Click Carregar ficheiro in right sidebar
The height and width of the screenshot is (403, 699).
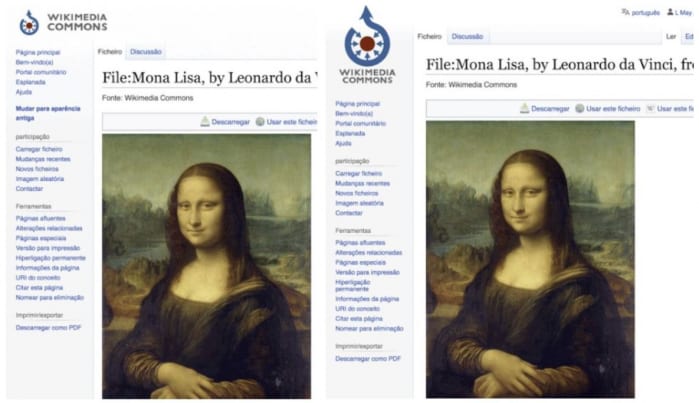tap(359, 173)
